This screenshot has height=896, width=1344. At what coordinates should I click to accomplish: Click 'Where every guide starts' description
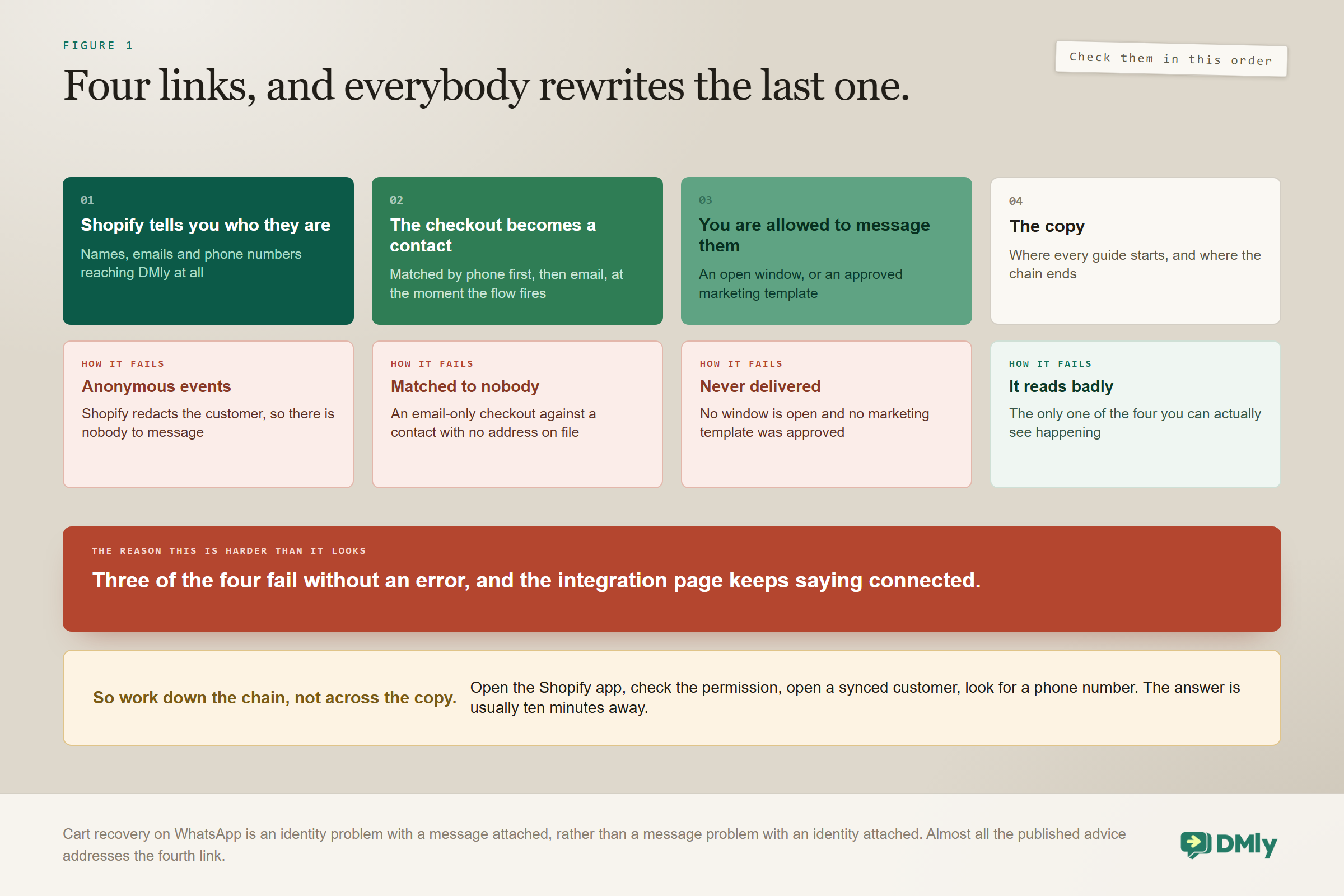coord(1135,264)
